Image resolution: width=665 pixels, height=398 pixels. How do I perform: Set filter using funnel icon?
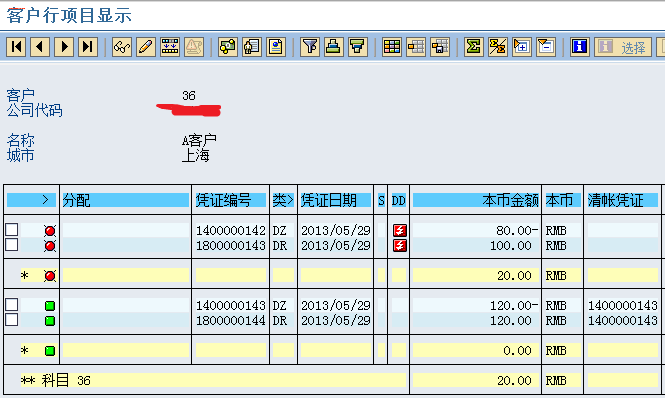310,47
